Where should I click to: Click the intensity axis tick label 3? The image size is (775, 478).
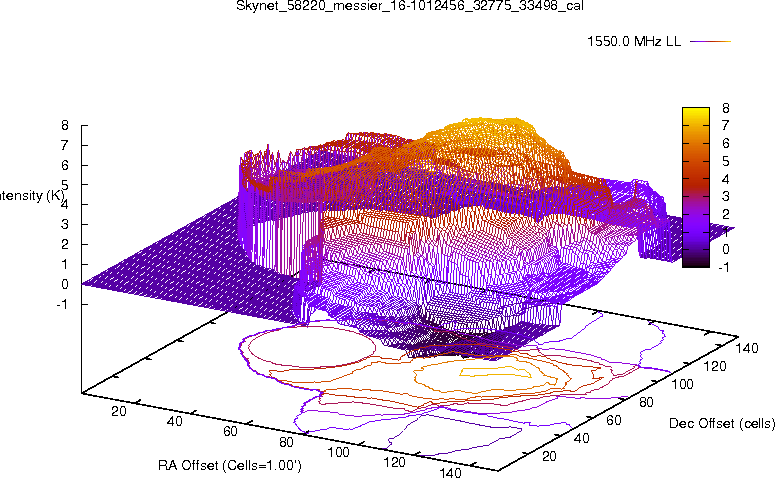(65, 224)
